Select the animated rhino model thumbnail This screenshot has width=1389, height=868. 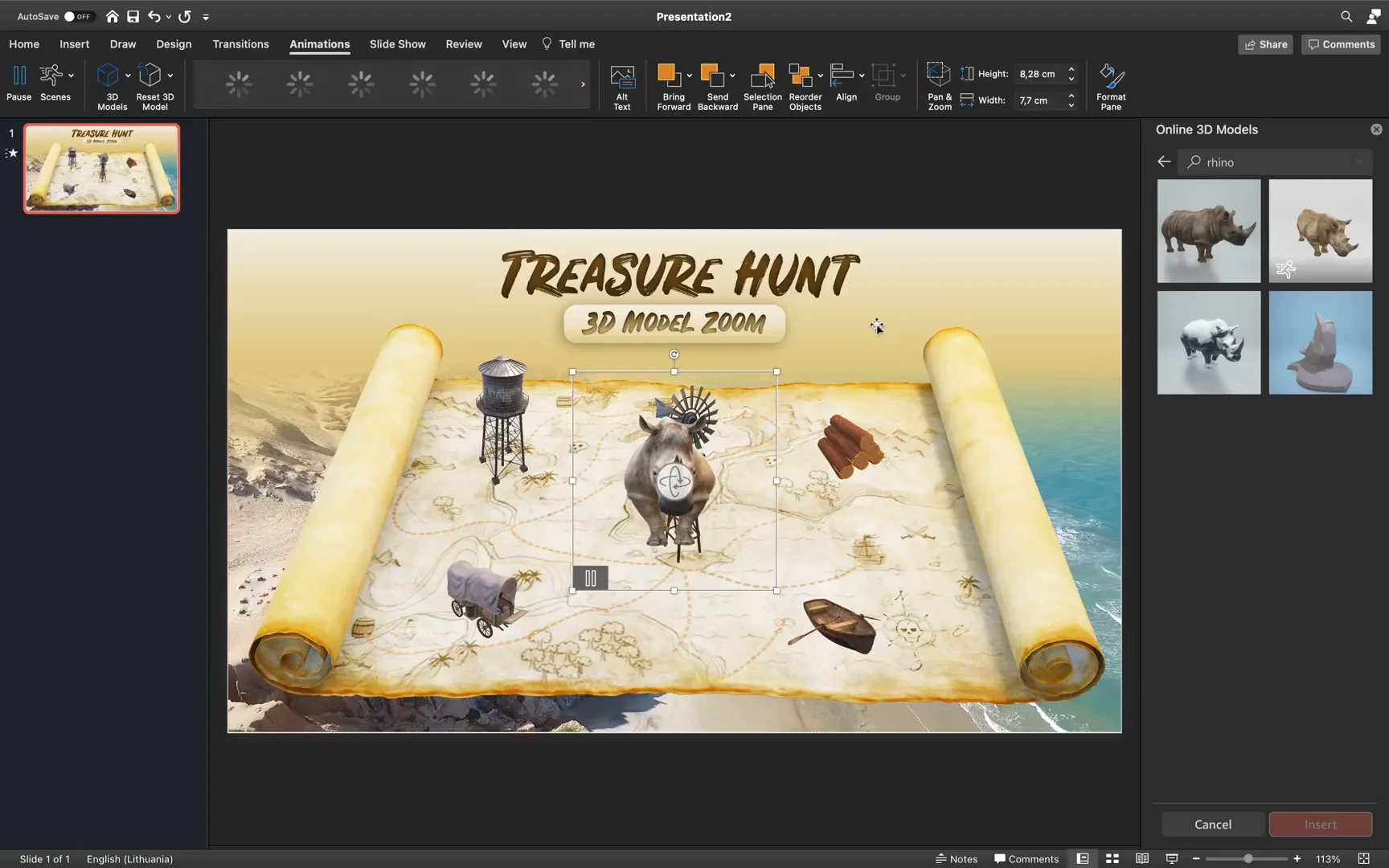pyautogui.click(x=1321, y=231)
